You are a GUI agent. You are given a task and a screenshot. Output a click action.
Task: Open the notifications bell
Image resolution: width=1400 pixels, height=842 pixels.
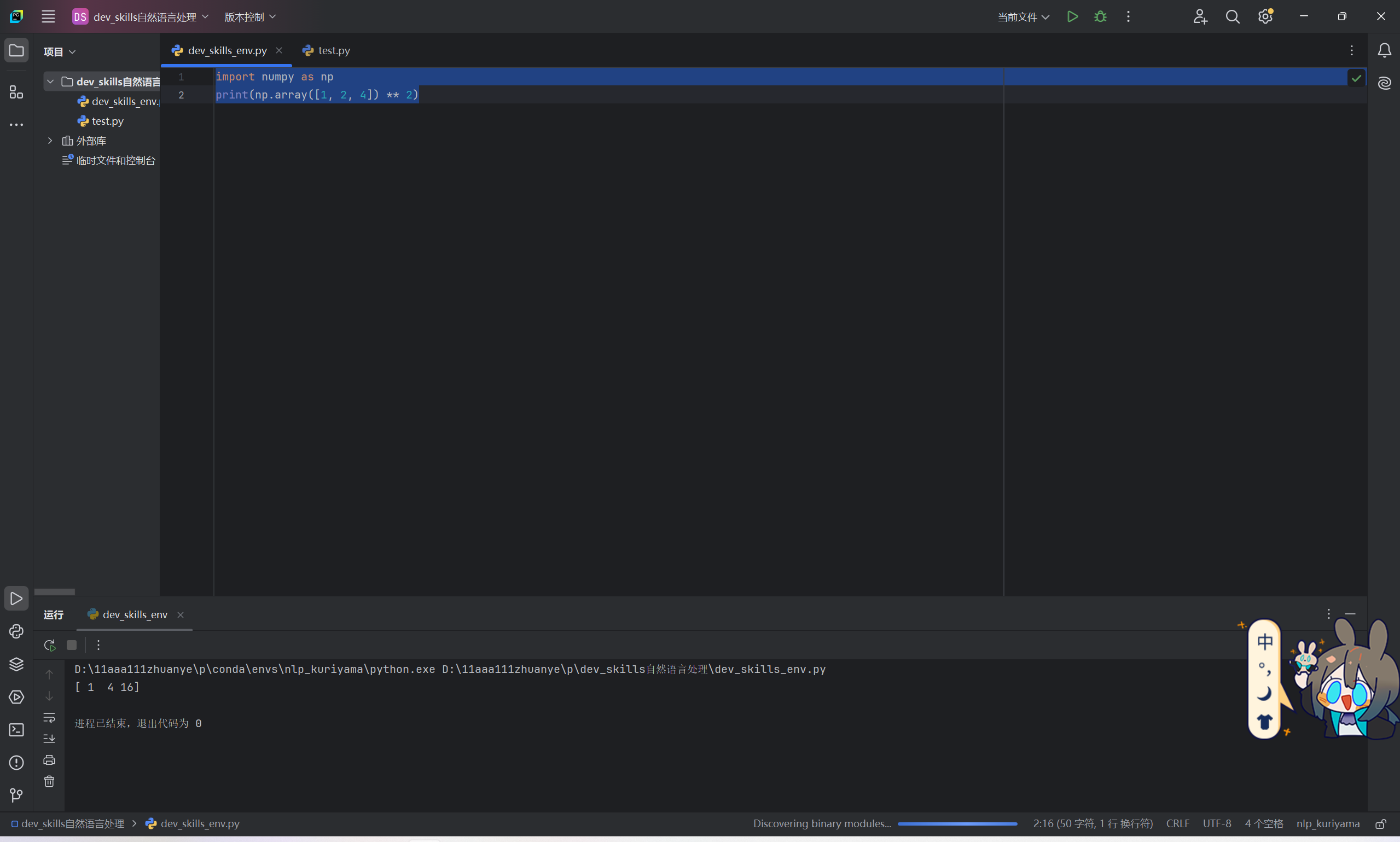point(1384,50)
